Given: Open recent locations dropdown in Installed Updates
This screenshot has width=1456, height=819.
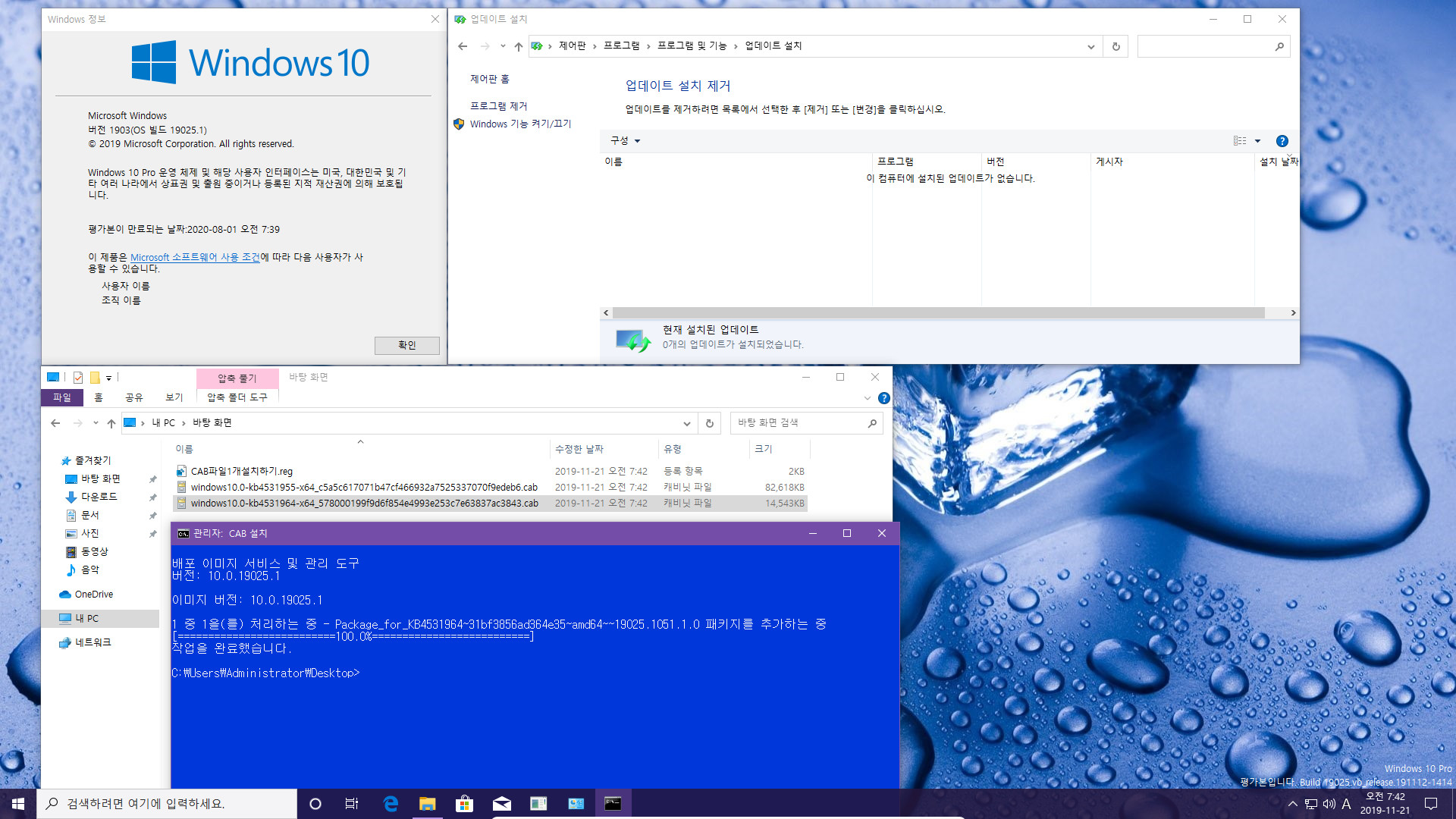Looking at the screenshot, I should tap(503, 46).
